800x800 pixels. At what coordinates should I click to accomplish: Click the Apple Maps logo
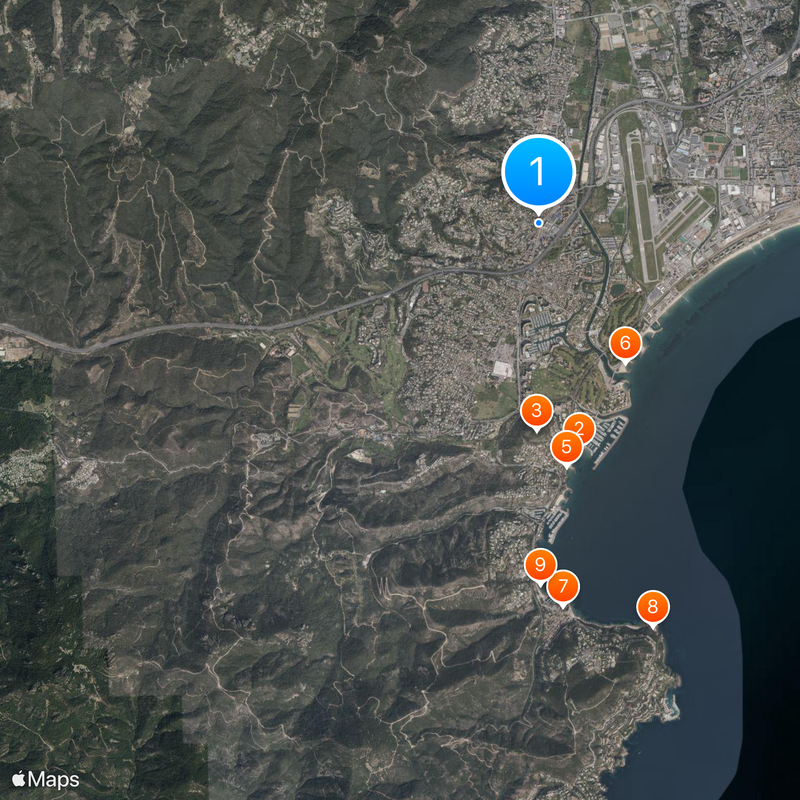46,778
